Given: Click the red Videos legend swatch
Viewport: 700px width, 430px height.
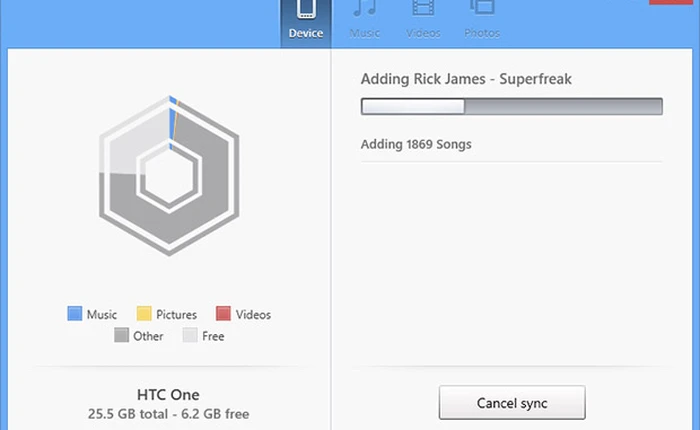Looking at the screenshot, I should pos(224,314).
